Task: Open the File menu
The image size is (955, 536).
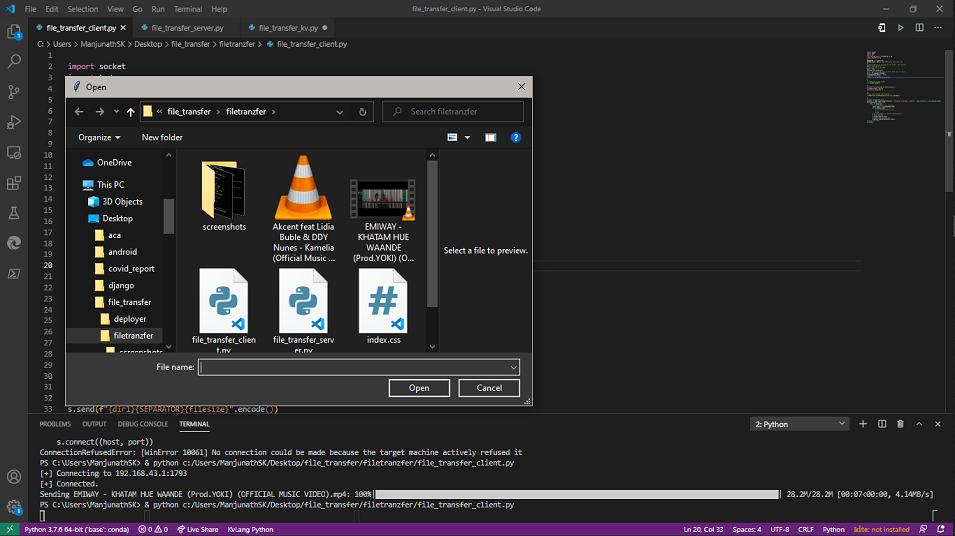Action: [30, 9]
